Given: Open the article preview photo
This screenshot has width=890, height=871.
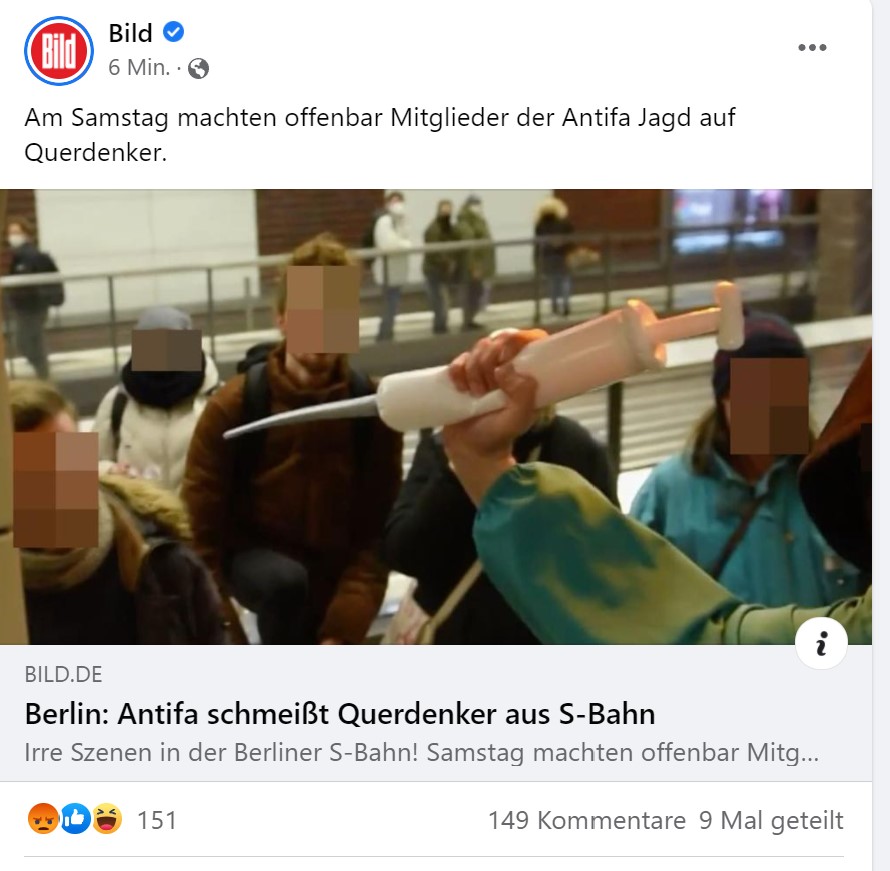Looking at the screenshot, I should [436, 416].
